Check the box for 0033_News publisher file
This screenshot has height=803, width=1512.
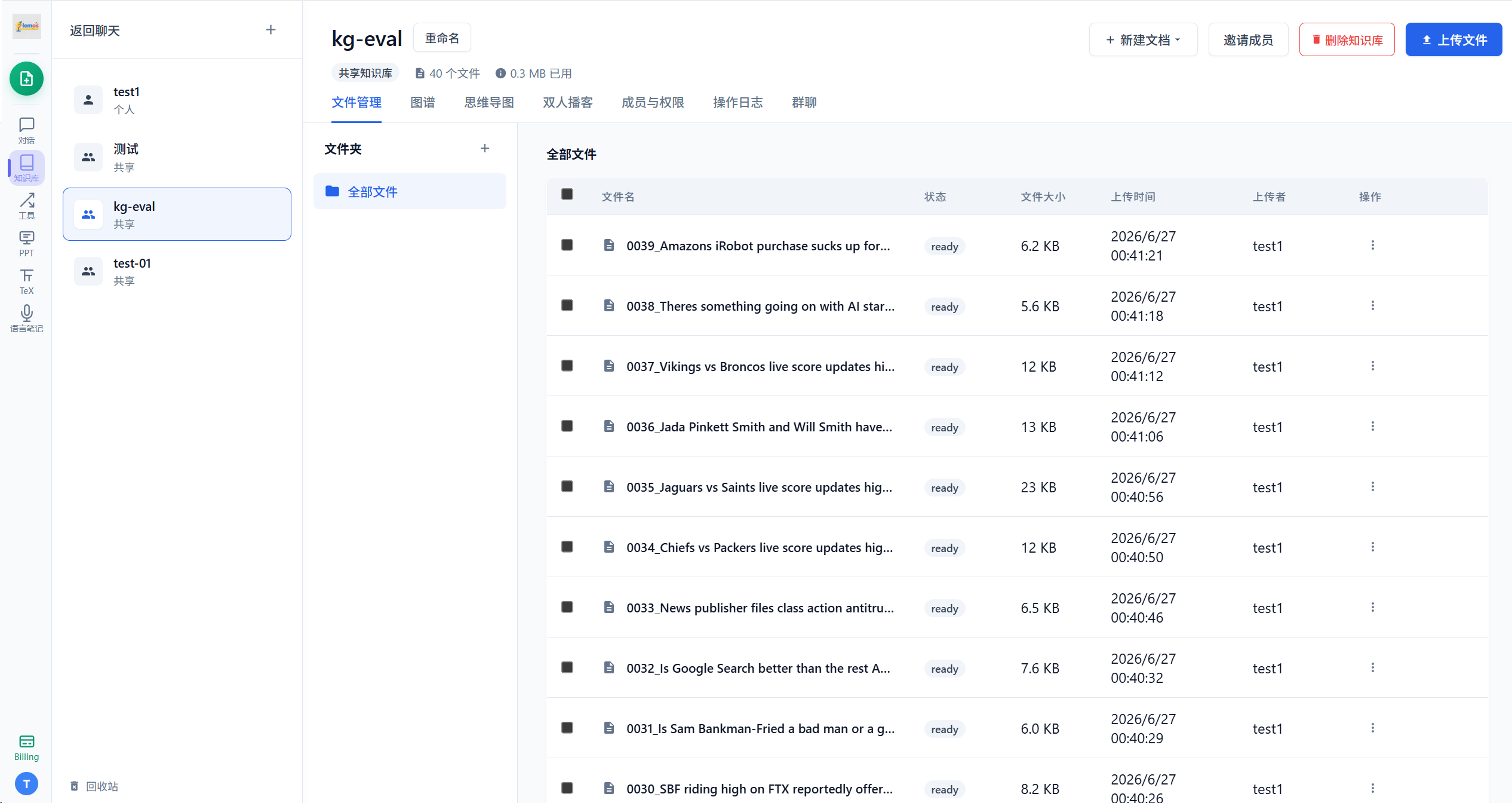click(x=567, y=607)
